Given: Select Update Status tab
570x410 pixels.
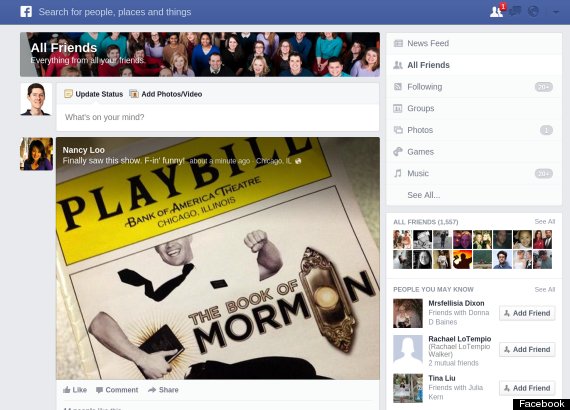Looking at the screenshot, I should pyautogui.click(x=94, y=94).
